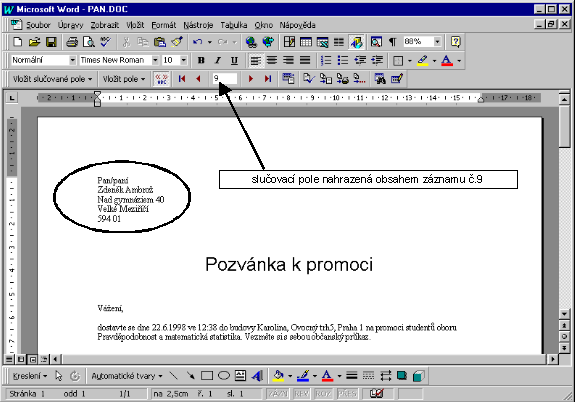Set columns layout
Image resolution: width=575 pixels, height=402 pixels.
coord(339,42)
